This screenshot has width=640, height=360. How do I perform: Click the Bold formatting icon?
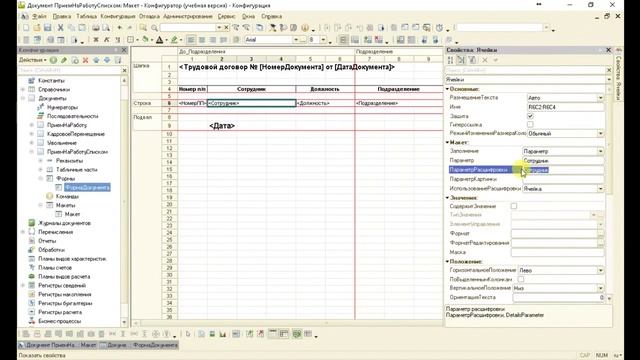click(x=96, y=40)
